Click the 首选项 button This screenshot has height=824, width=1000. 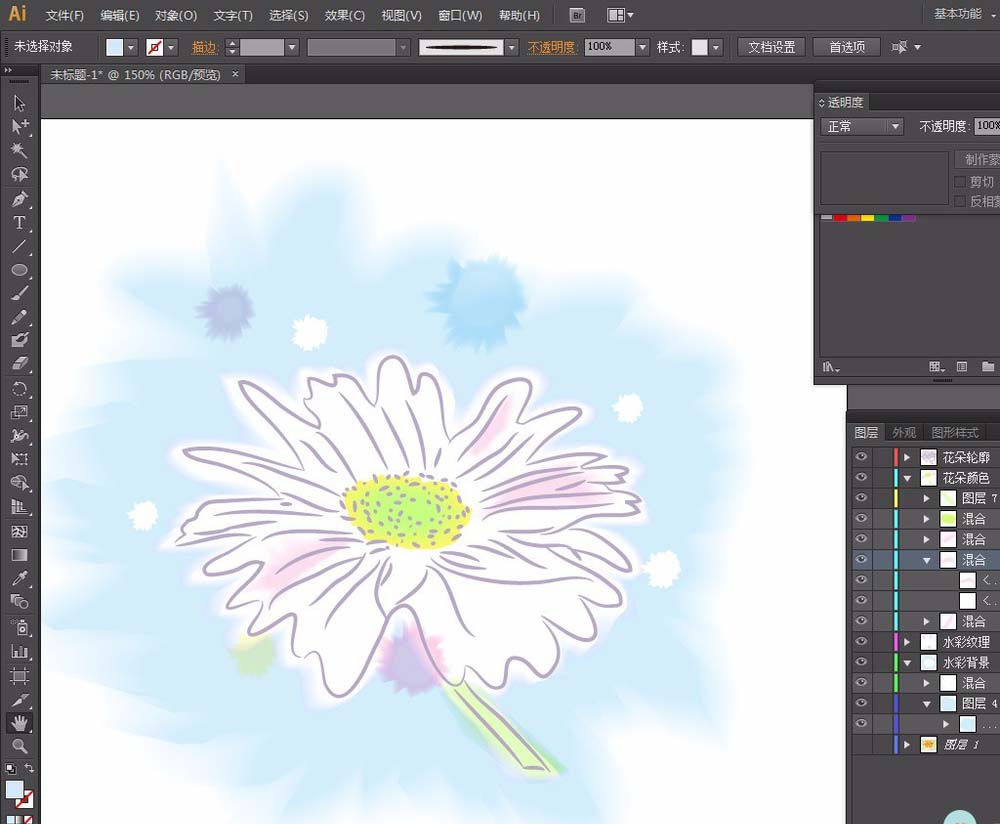click(x=847, y=47)
